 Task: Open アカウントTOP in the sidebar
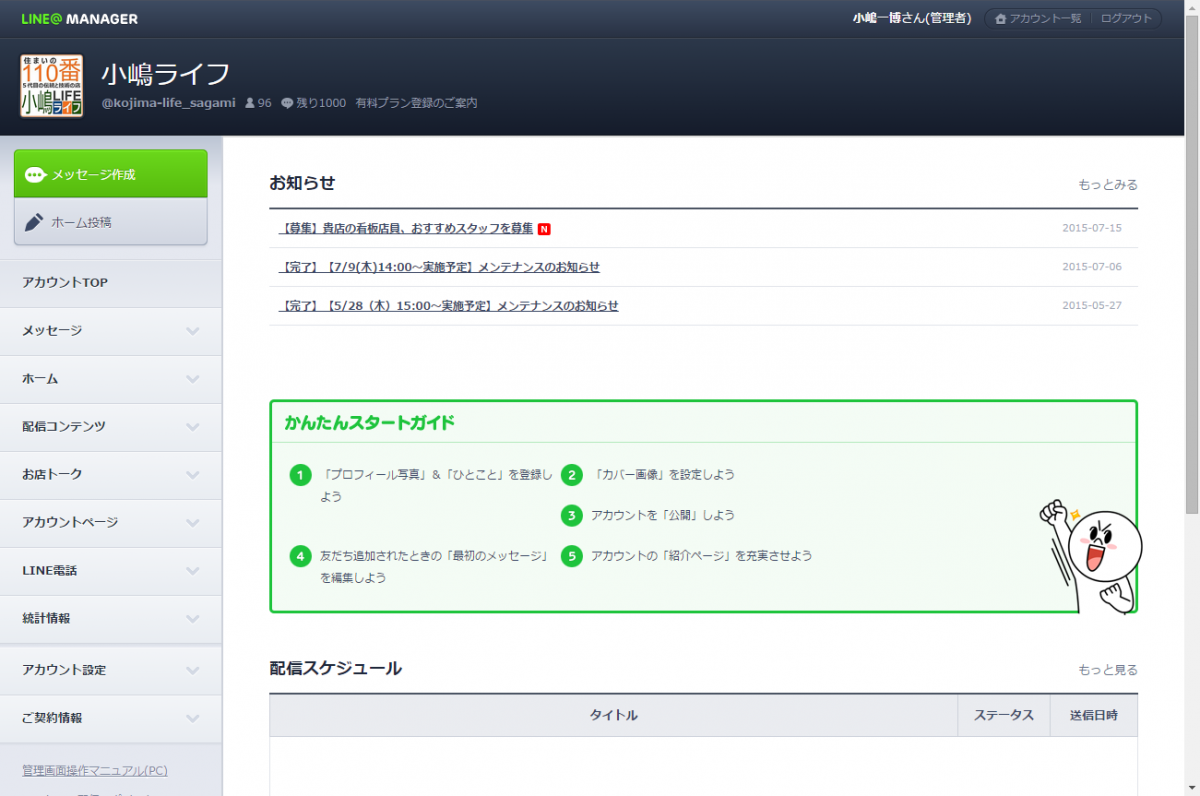(111, 283)
